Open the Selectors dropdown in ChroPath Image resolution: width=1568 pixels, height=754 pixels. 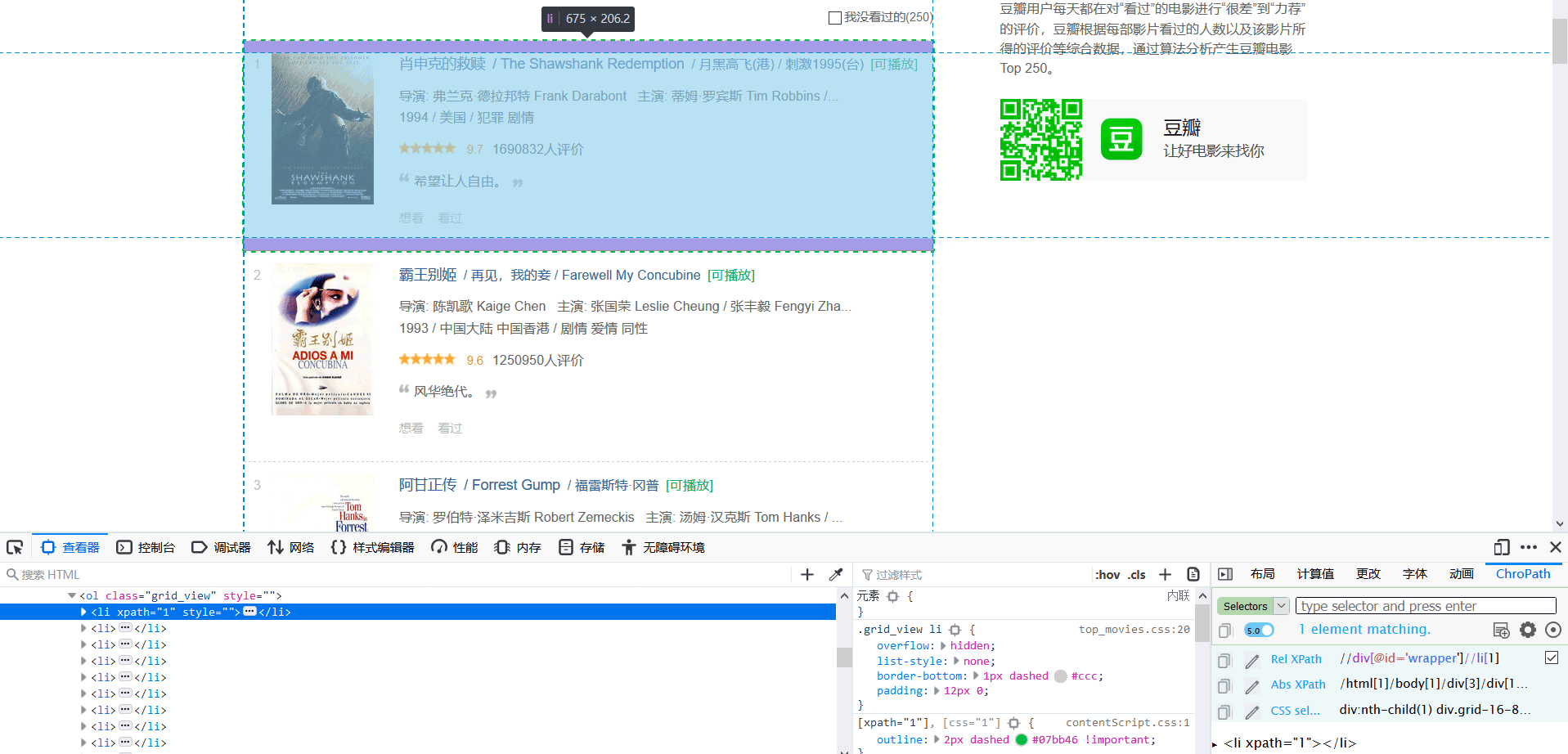(x=1280, y=605)
